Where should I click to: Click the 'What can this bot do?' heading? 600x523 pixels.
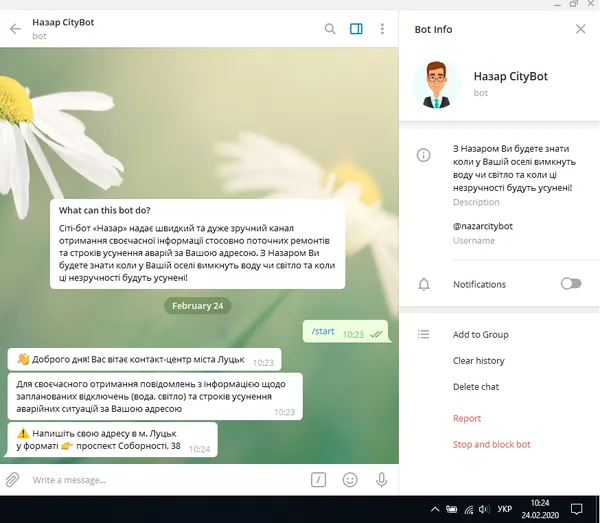pyautogui.click(x=104, y=210)
